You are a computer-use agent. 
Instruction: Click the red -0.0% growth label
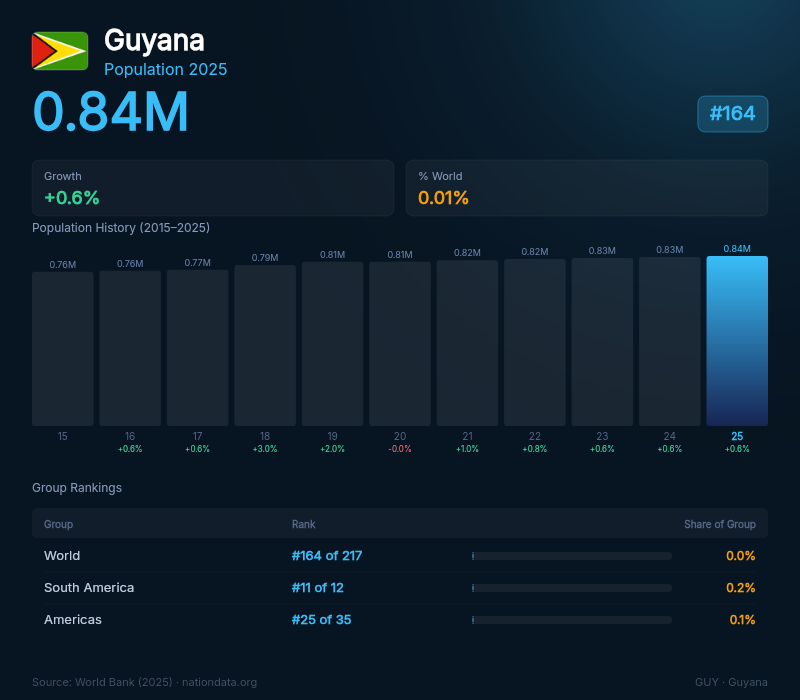pyautogui.click(x=400, y=449)
